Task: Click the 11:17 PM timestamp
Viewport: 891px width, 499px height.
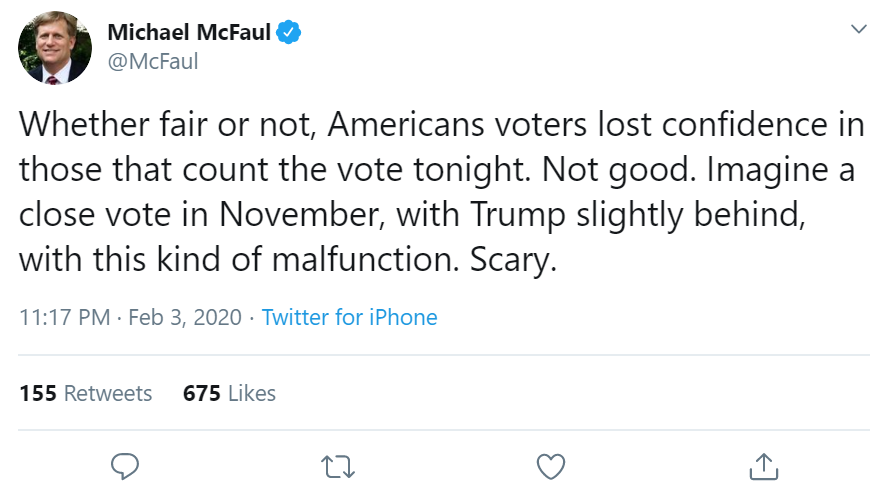Action: point(64,318)
